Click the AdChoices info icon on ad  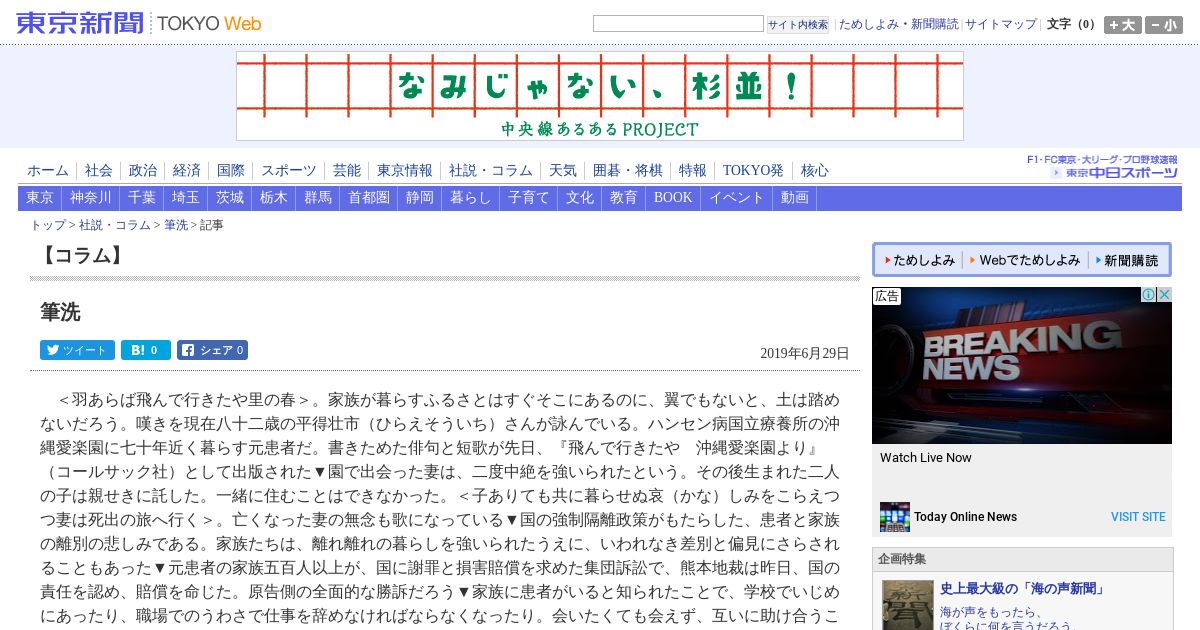[1149, 295]
